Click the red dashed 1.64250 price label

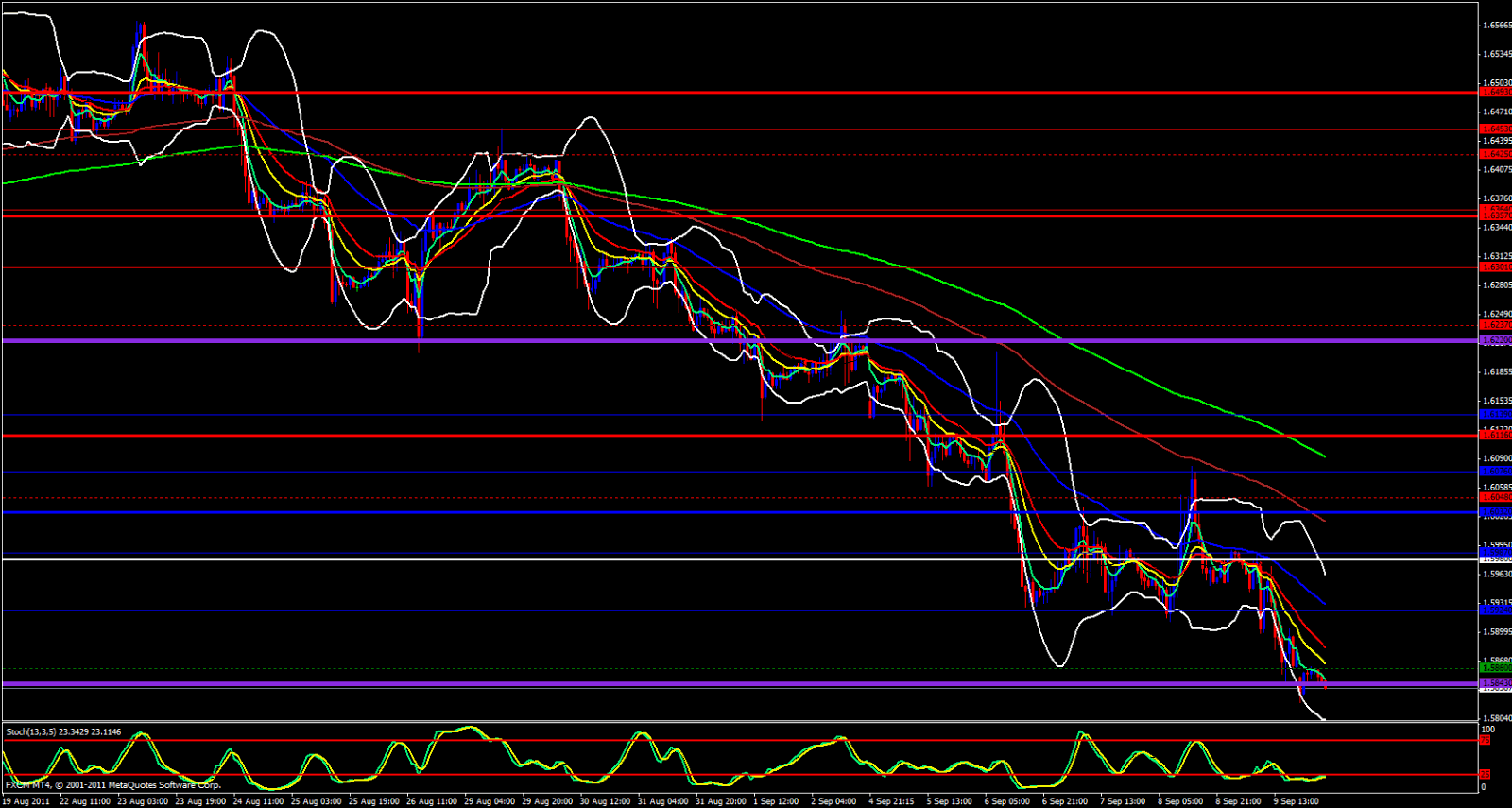[1495, 154]
